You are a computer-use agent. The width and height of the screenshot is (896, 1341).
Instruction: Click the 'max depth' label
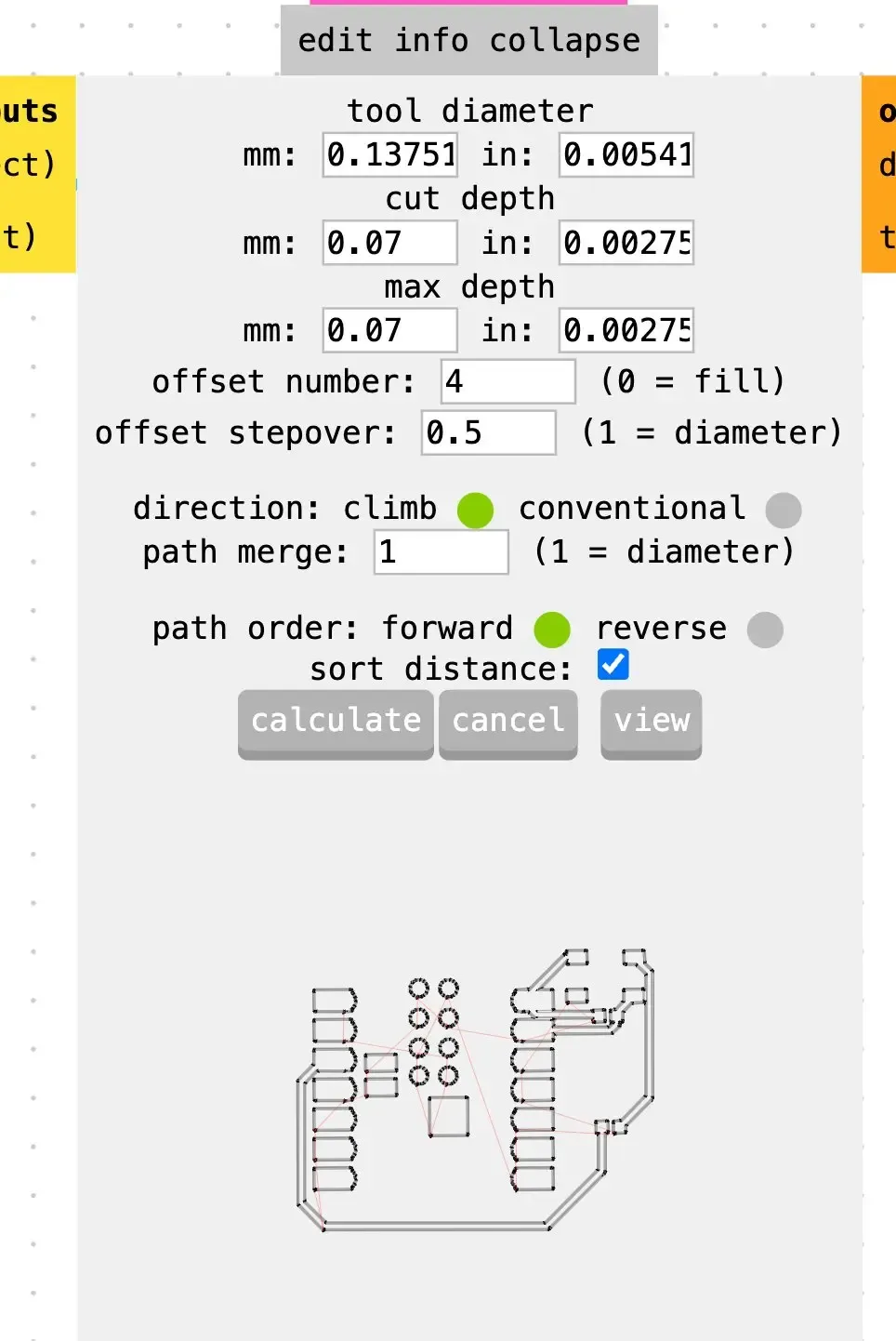click(x=470, y=286)
